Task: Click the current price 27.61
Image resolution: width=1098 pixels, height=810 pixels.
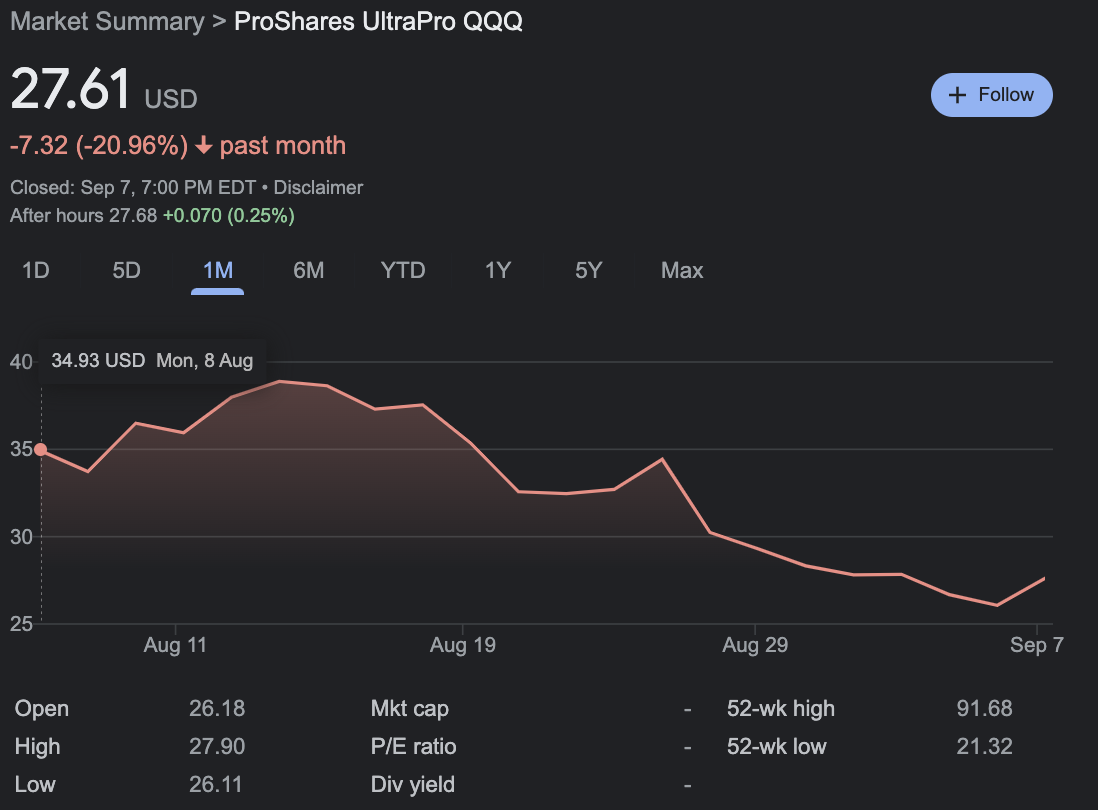Action: pos(71,89)
